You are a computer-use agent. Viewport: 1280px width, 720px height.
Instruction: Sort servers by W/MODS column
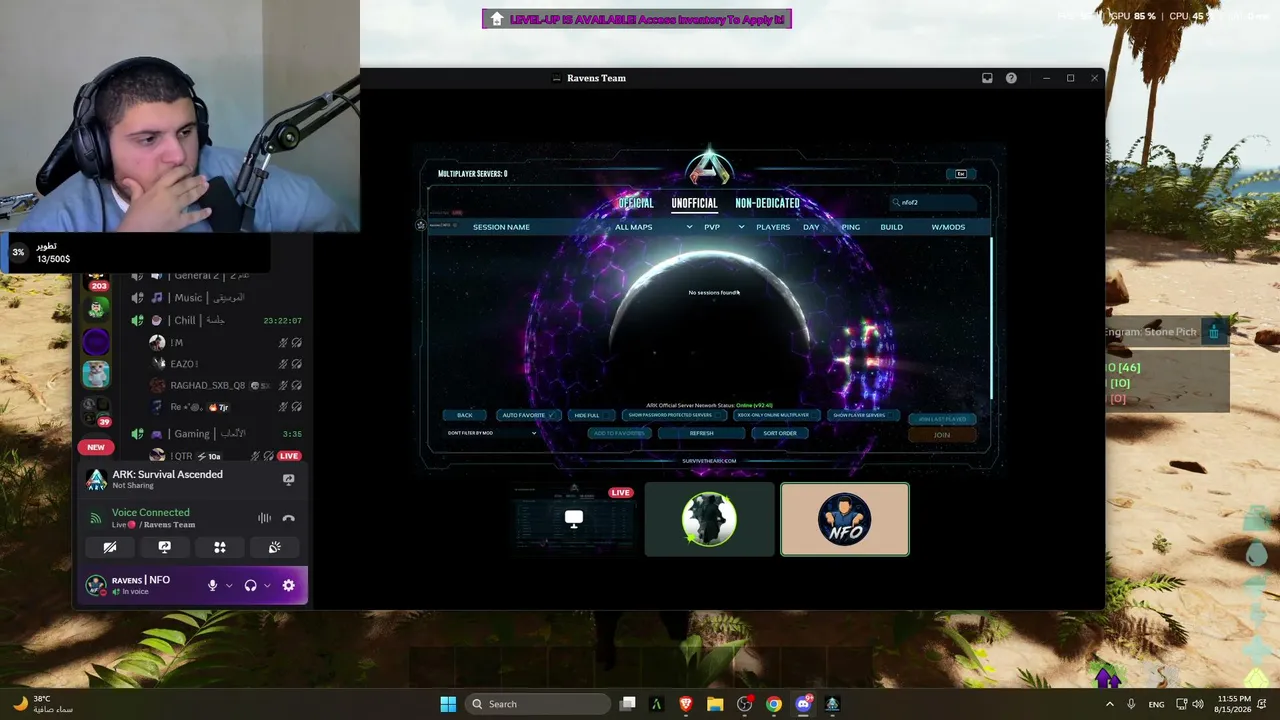tap(948, 227)
